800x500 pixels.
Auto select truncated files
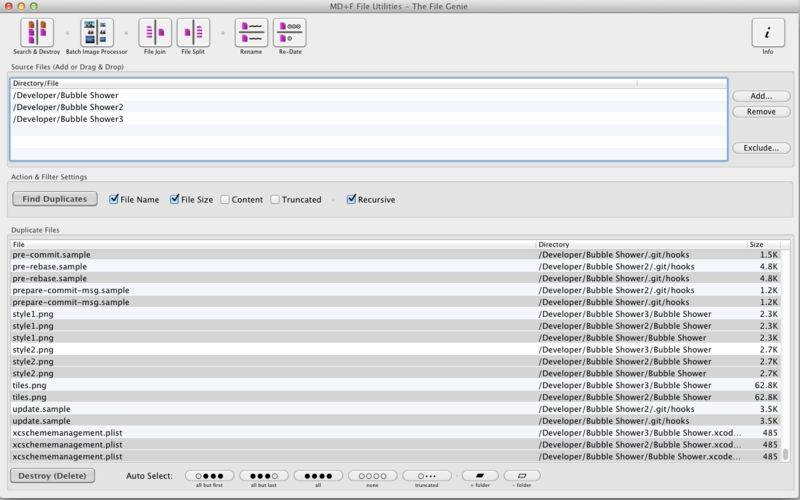click(x=427, y=476)
